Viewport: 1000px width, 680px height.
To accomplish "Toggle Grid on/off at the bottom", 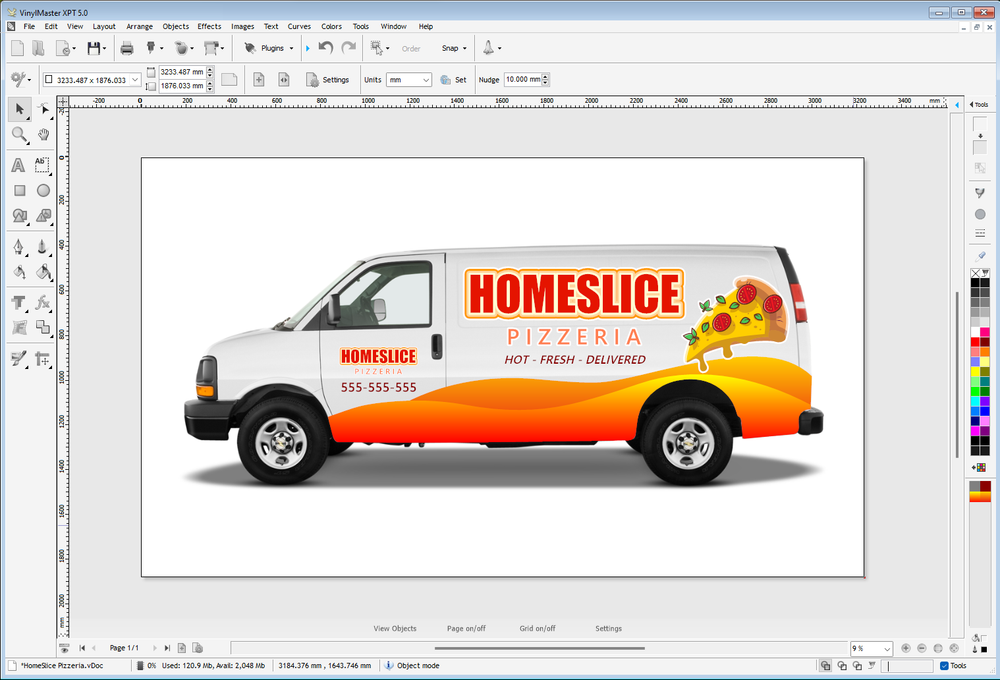I will pyautogui.click(x=537, y=628).
